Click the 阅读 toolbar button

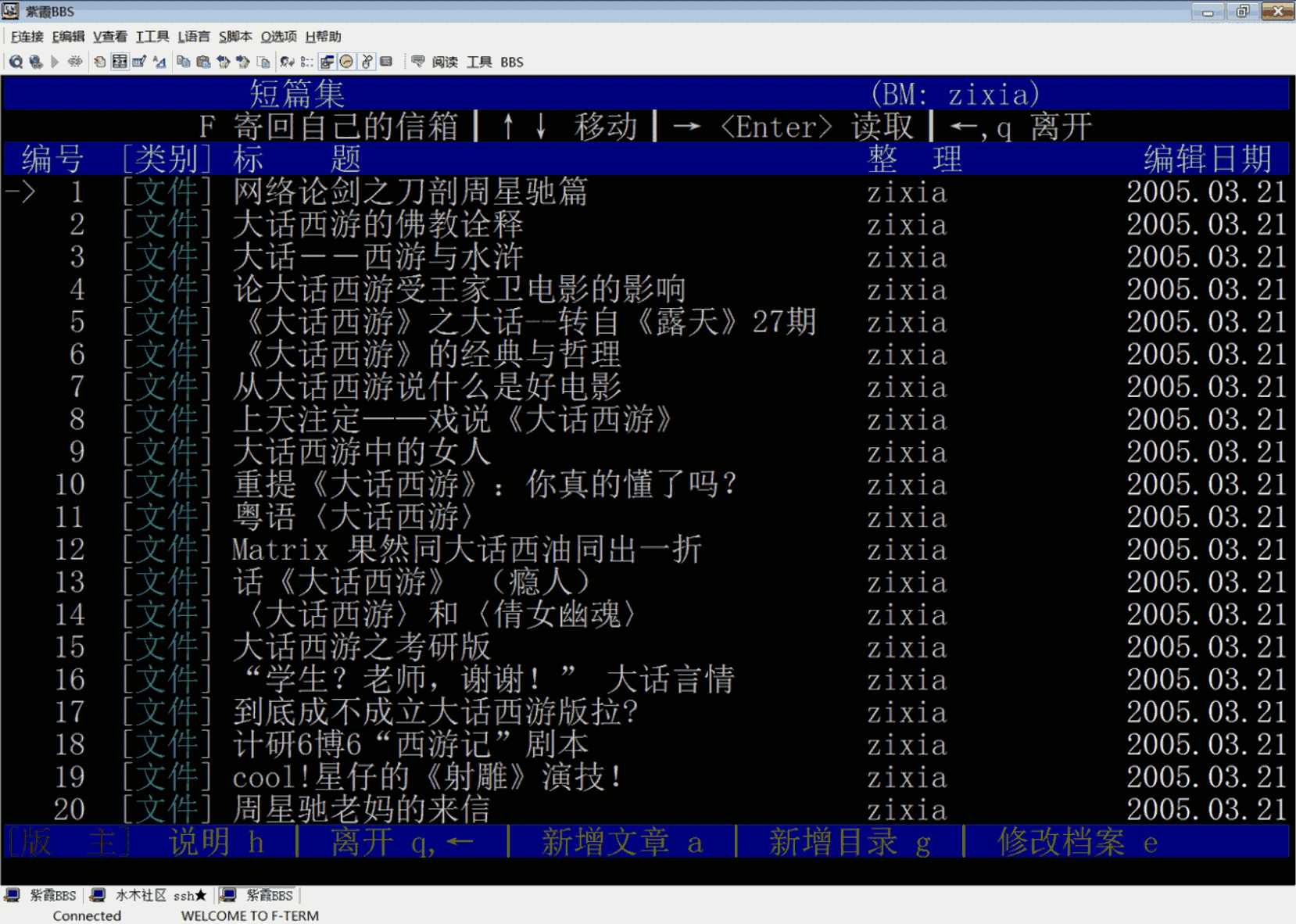pos(445,62)
